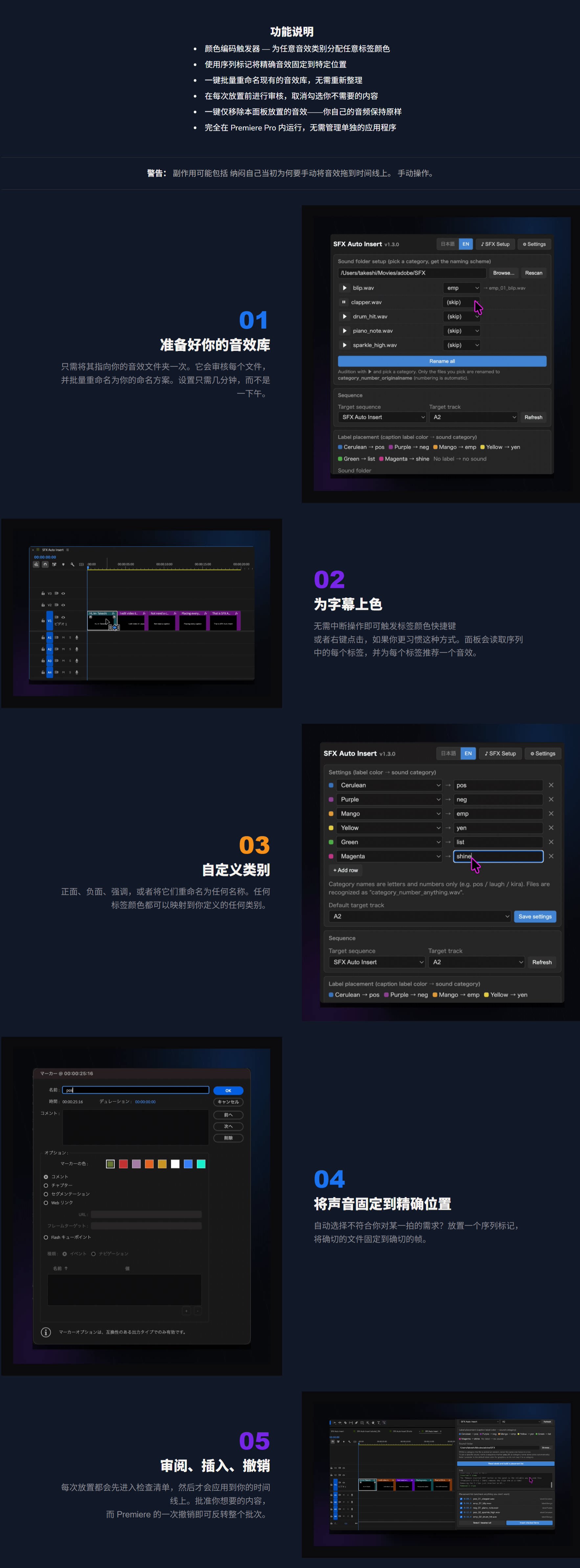Remove the Mango mapping row with X
The image size is (580, 1568).
pos(551,814)
